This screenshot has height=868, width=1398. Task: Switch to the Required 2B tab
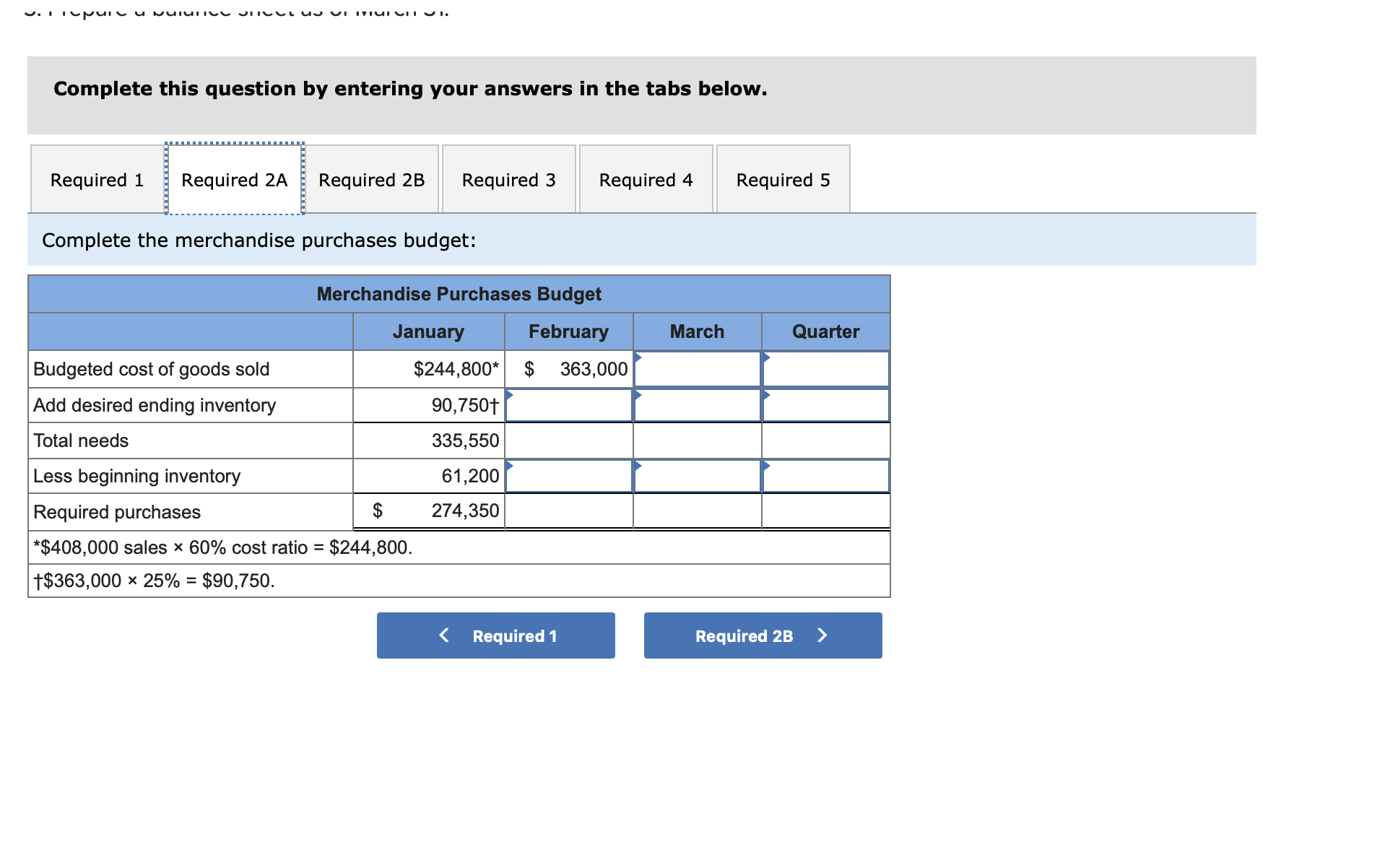click(x=372, y=179)
